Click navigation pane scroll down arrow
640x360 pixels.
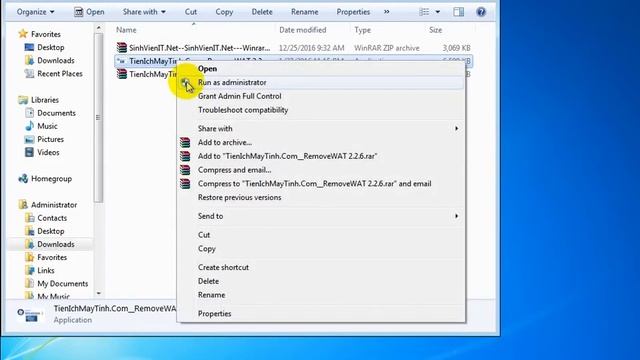pyautogui.click(x=98, y=293)
